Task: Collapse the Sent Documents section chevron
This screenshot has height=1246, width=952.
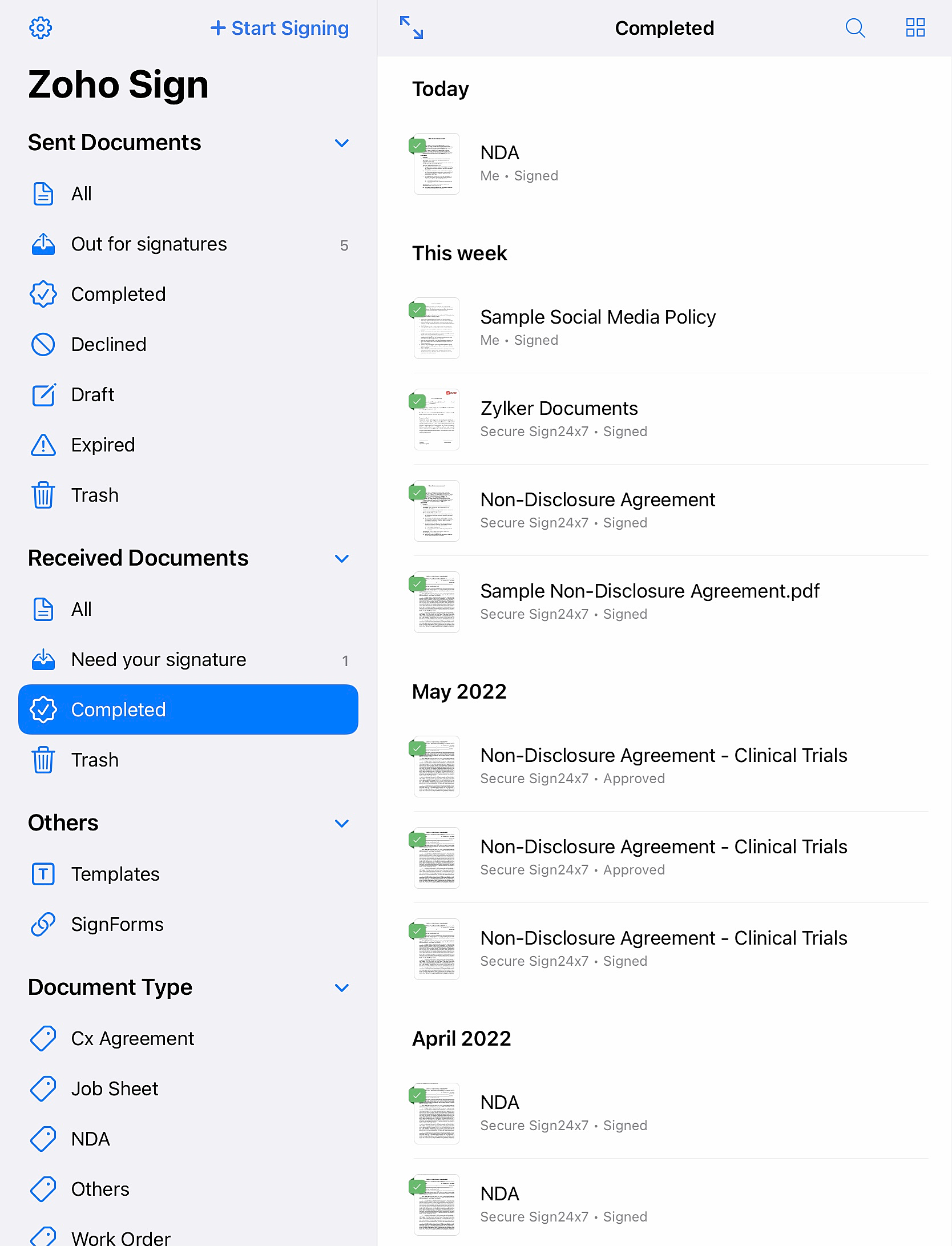Action: click(342, 143)
